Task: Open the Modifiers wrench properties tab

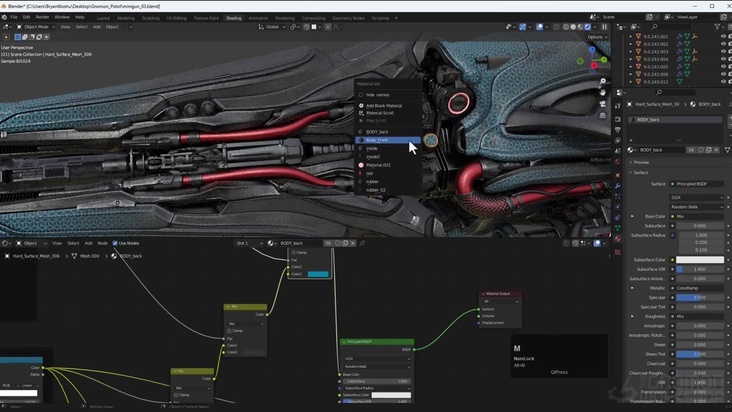Action: (618, 186)
